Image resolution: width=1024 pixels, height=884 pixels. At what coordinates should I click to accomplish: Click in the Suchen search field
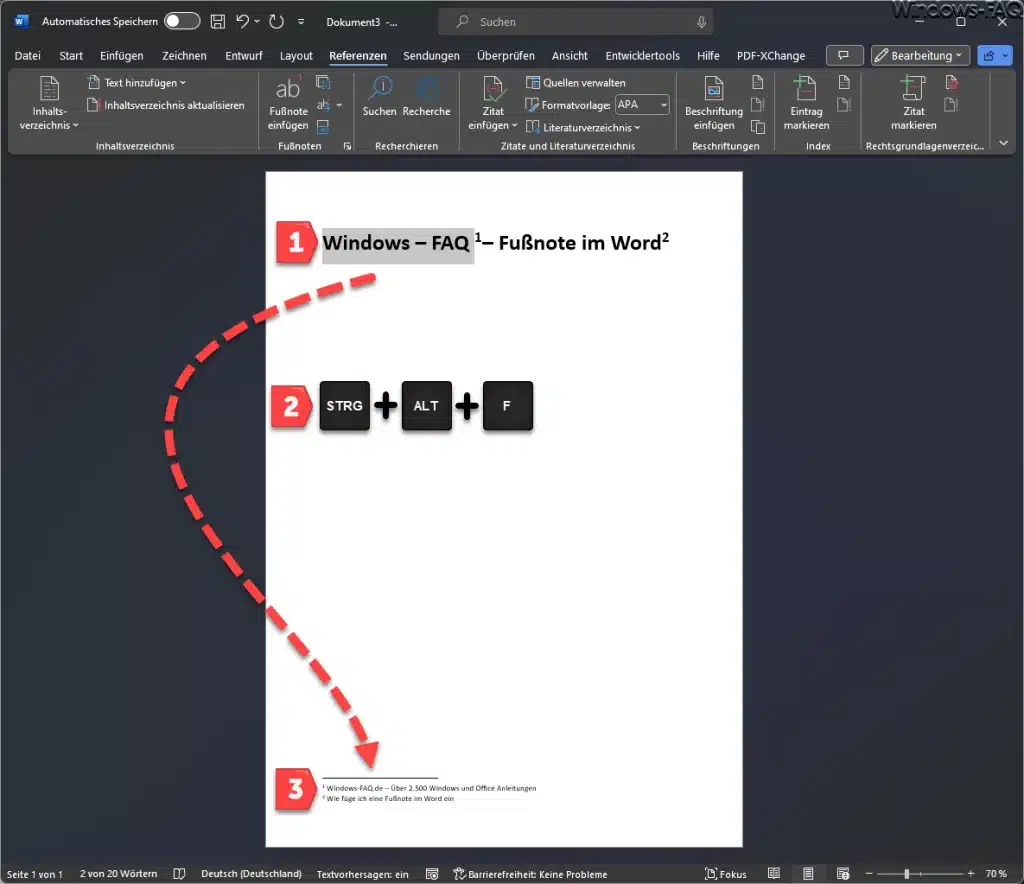(575, 22)
